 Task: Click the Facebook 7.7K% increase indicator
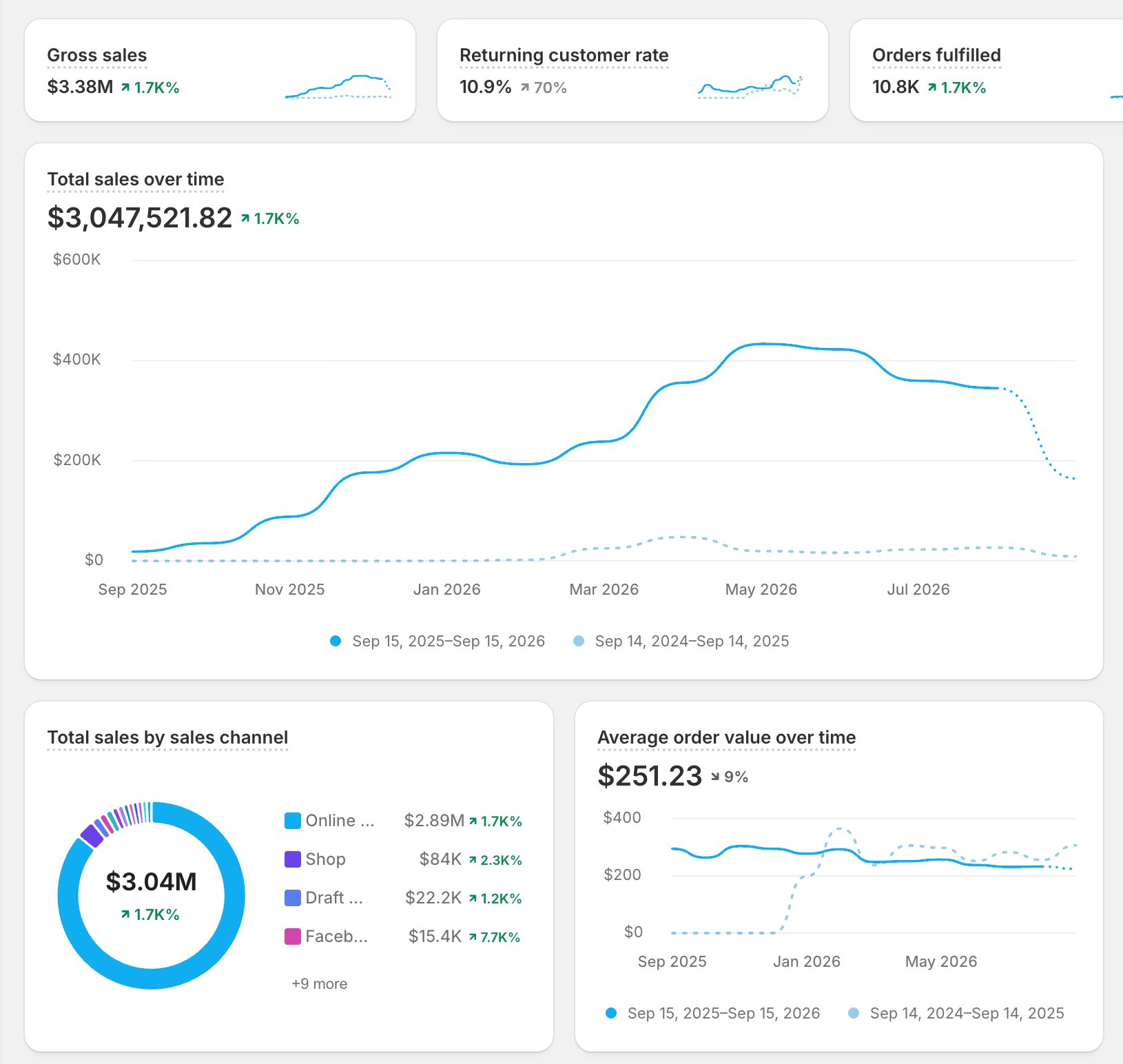(x=495, y=937)
